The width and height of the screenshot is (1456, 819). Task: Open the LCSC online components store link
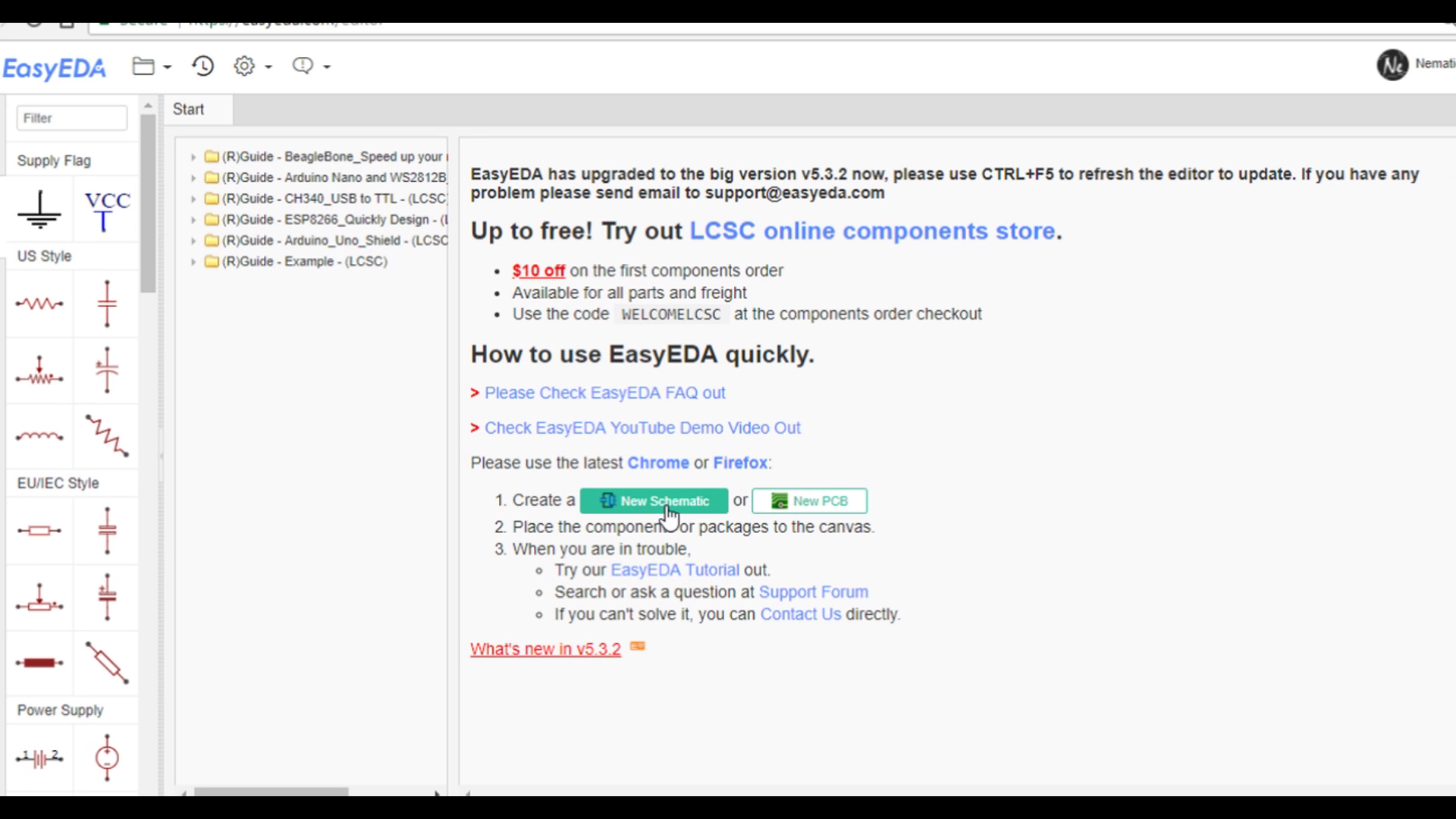[x=872, y=231]
